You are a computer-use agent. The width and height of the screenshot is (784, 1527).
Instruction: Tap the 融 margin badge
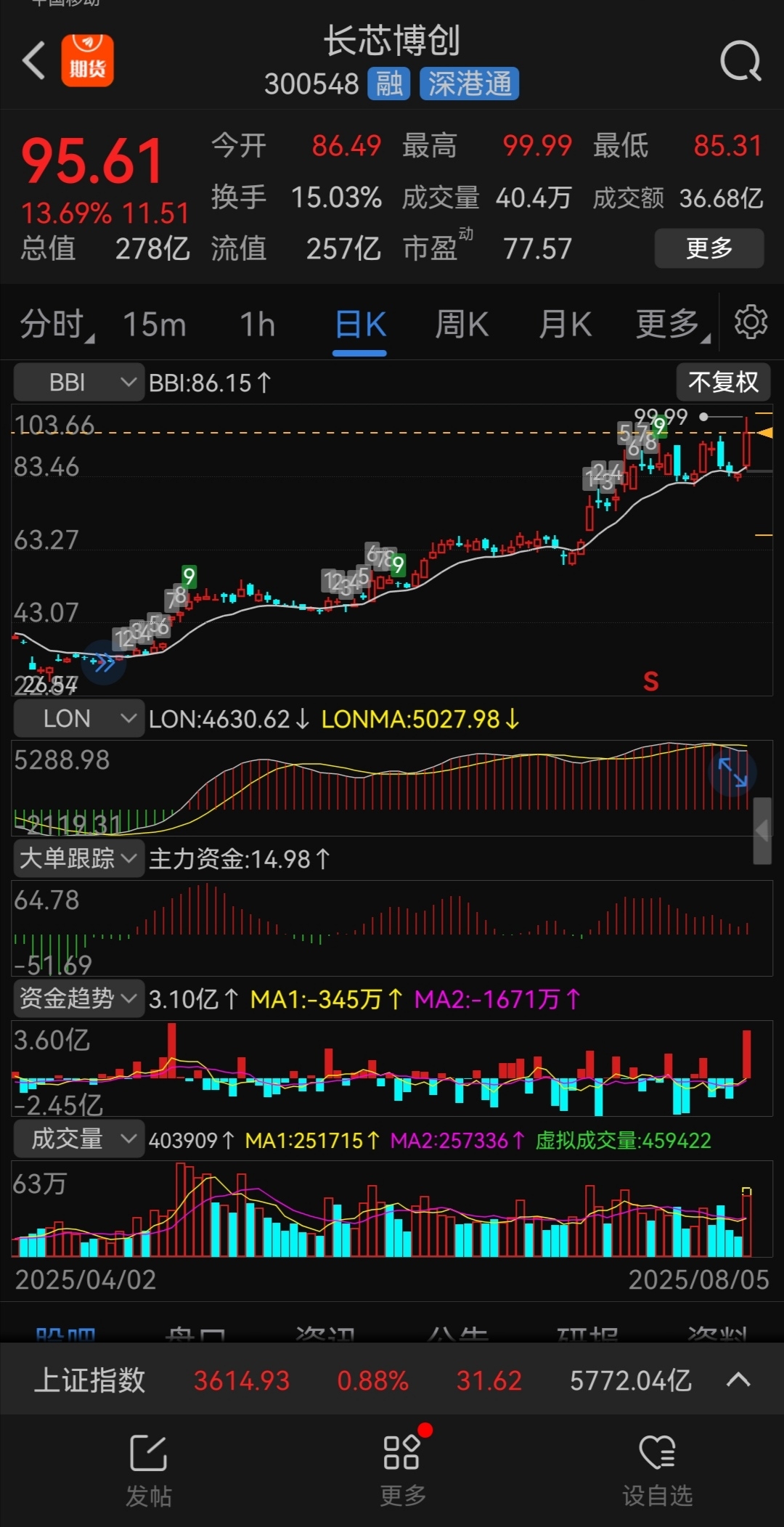[x=389, y=84]
